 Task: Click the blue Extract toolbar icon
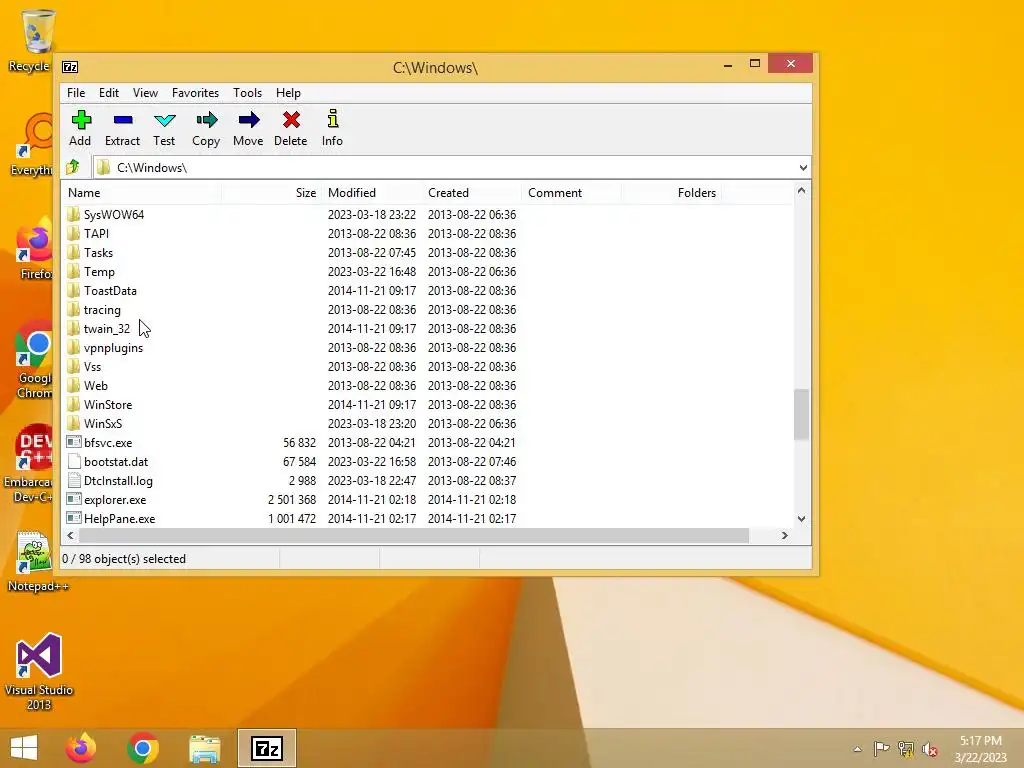pos(123,120)
